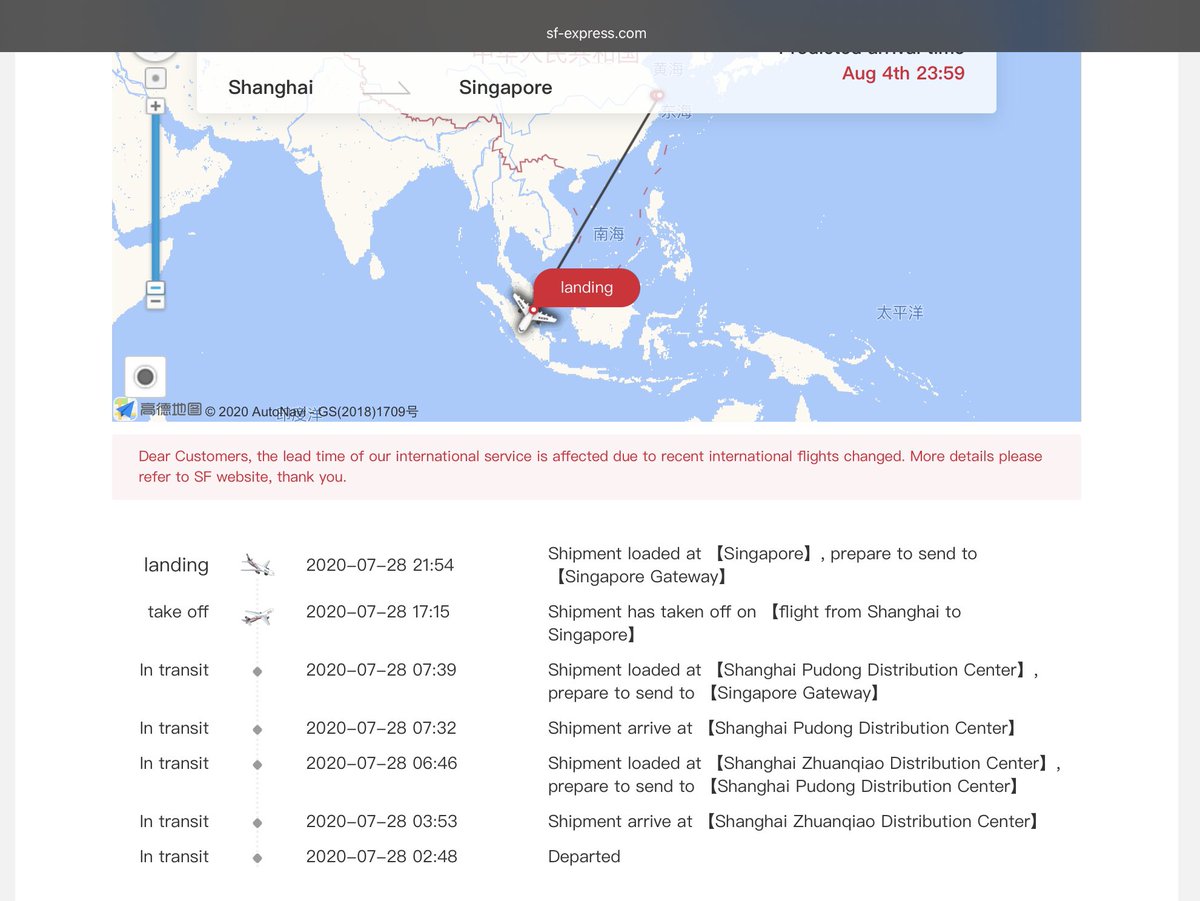Click the AutoNavi copyright text on map
This screenshot has height=901, width=1200.
click(312, 411)
